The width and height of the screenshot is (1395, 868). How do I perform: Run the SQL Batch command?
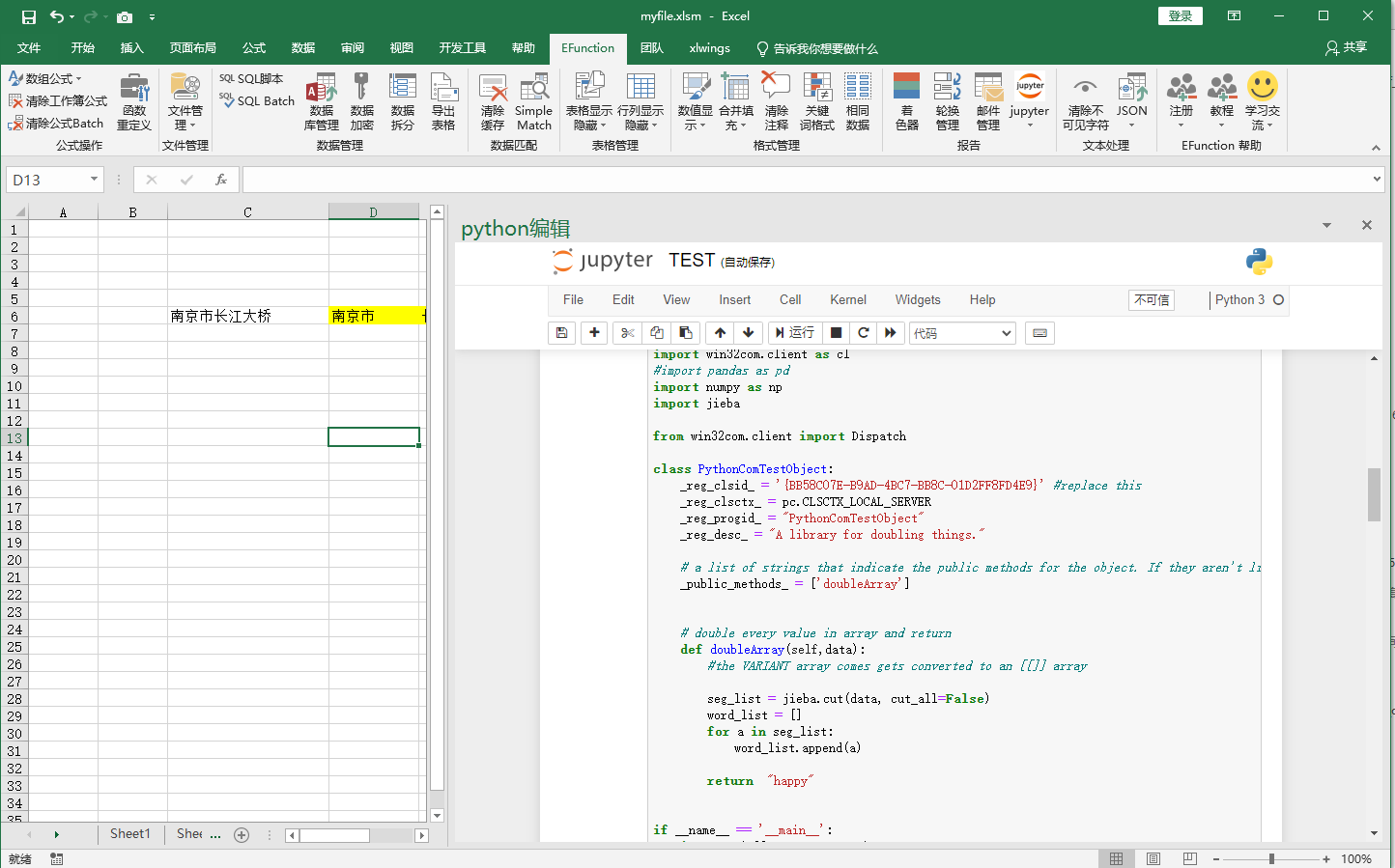tap(257, 100)
